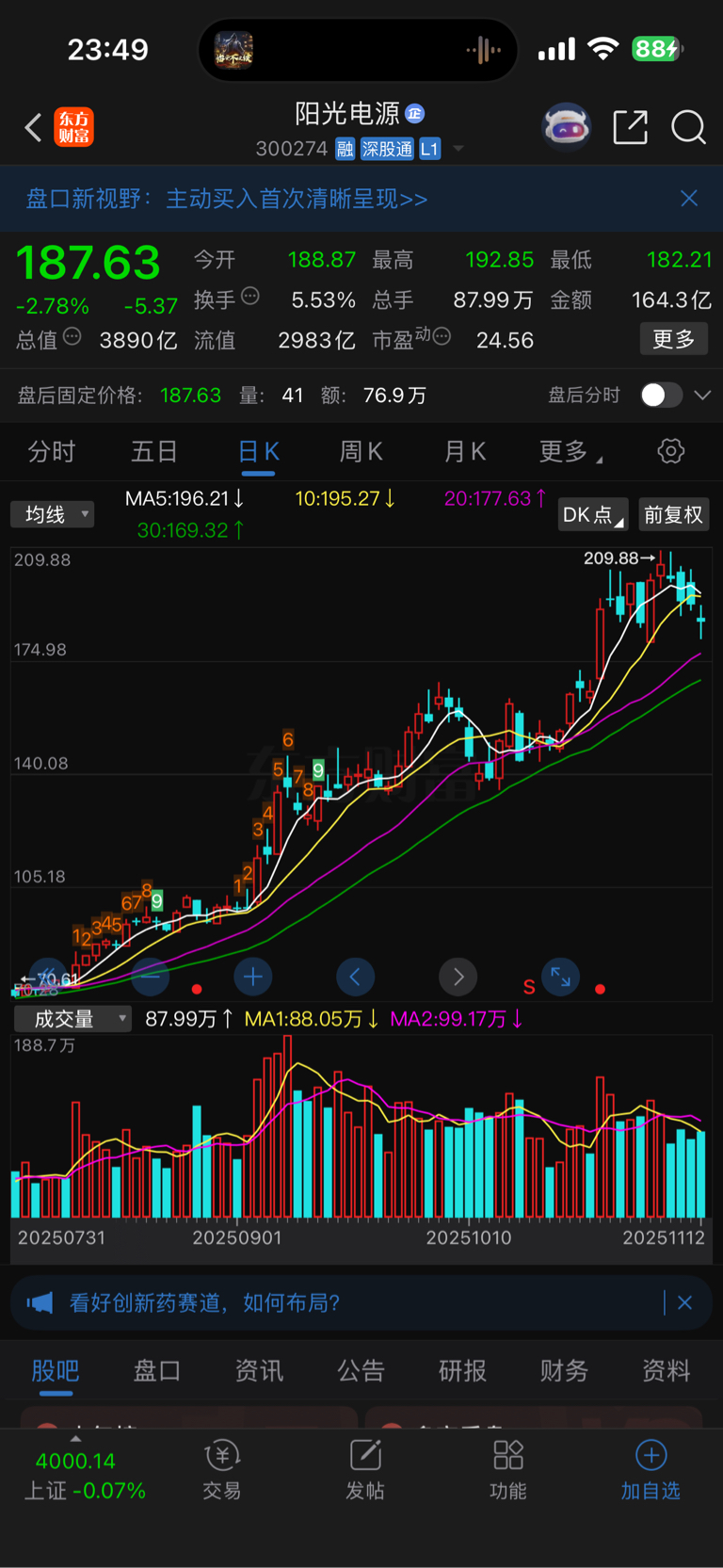723x1568 pixels.
Task: Move chart right with arrow icon
Action: click(458, 977)
